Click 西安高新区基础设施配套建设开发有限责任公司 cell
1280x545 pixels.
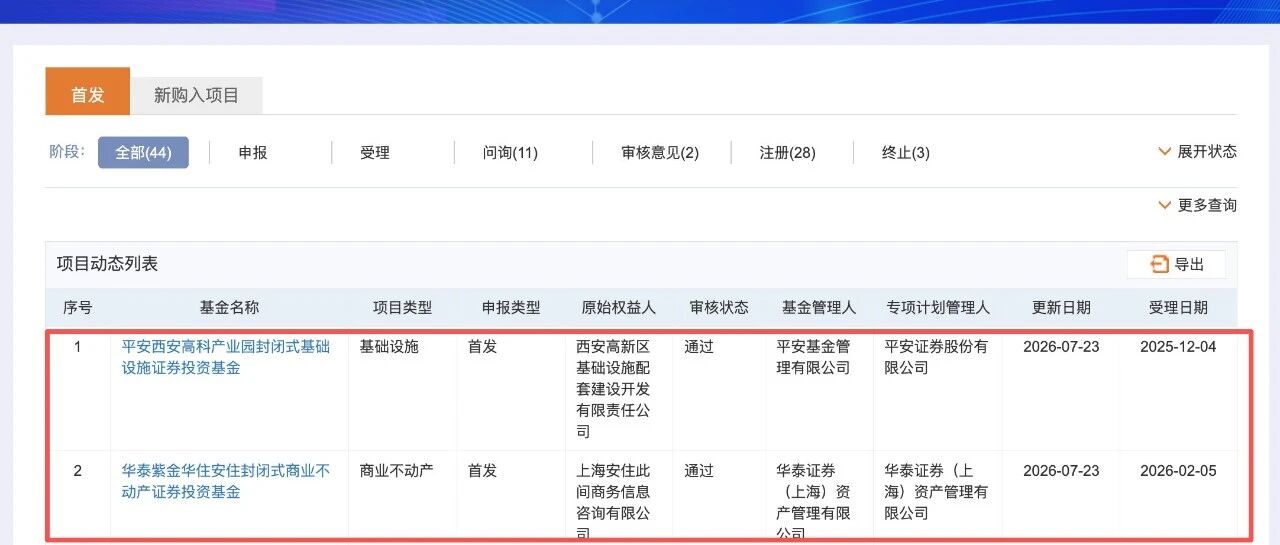click(x=613, y=389)
